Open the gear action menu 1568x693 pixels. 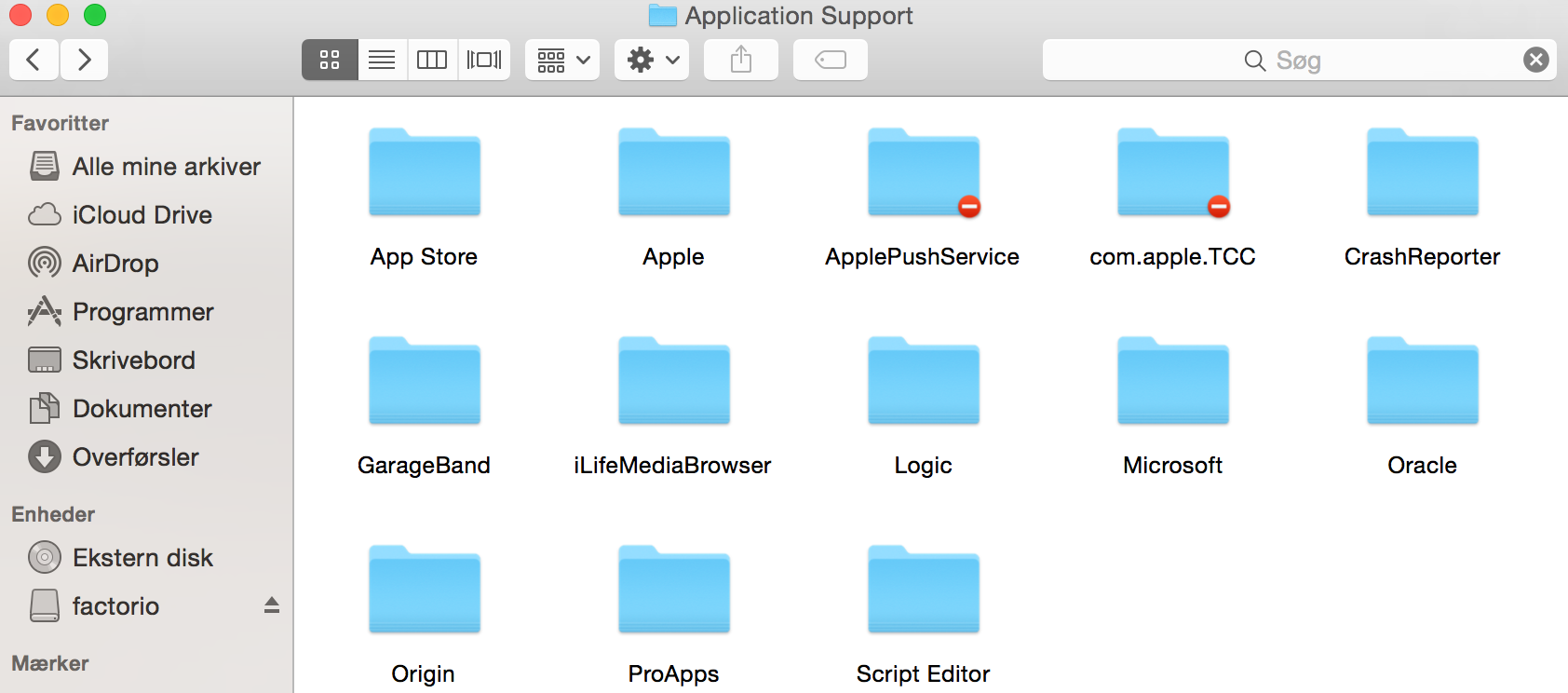[x=652, y=60]
